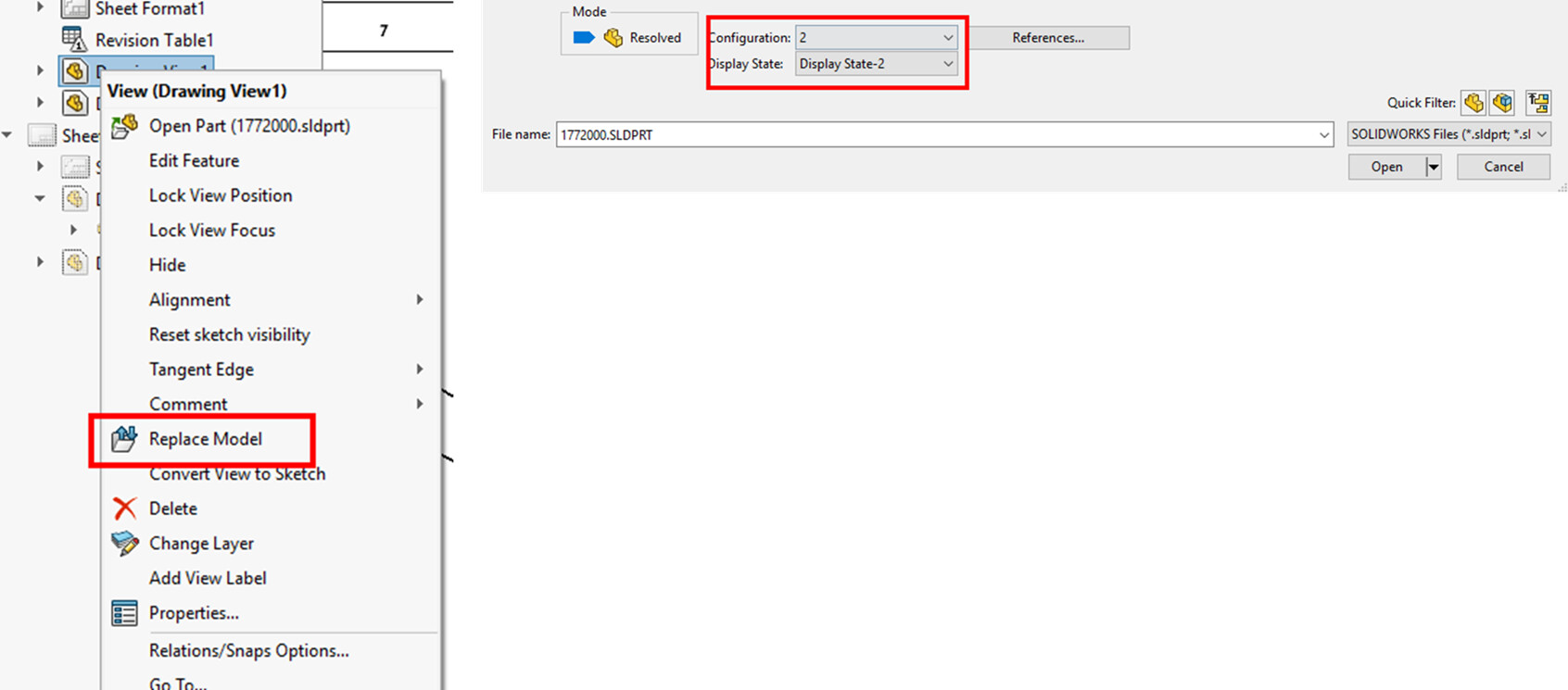
Task: Click the Revision Table1 icon in tree
Action: pos(74,39)
